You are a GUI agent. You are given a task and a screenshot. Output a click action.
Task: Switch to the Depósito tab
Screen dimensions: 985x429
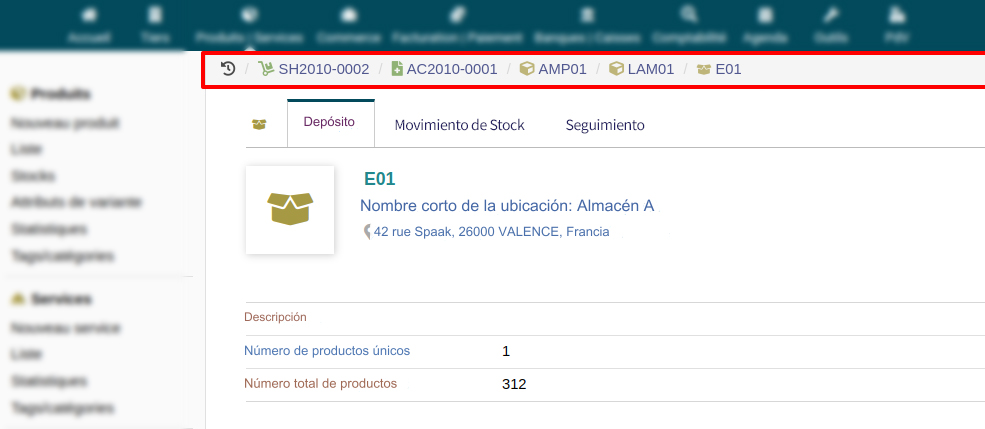point(329,122)
